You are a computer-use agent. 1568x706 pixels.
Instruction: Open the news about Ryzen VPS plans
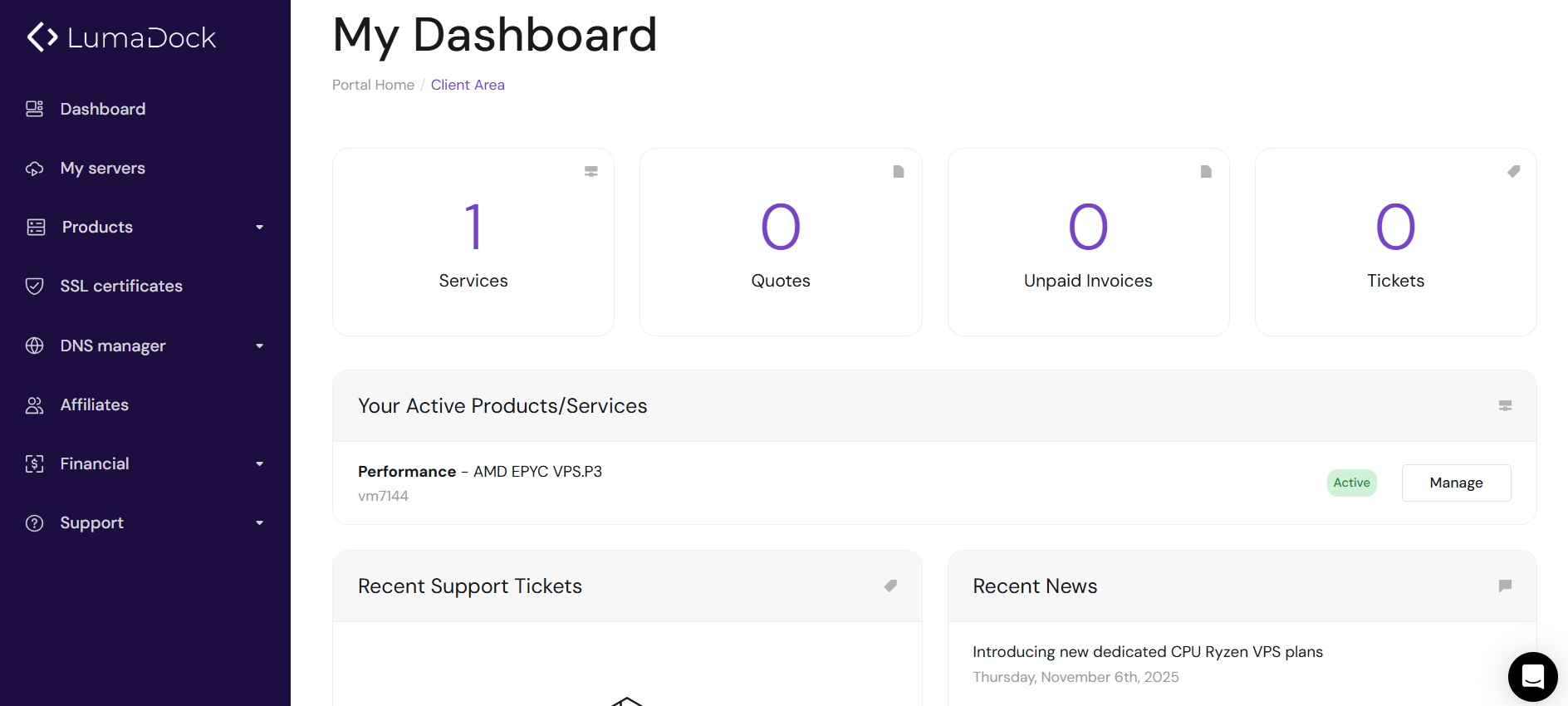pos(1148,652)
